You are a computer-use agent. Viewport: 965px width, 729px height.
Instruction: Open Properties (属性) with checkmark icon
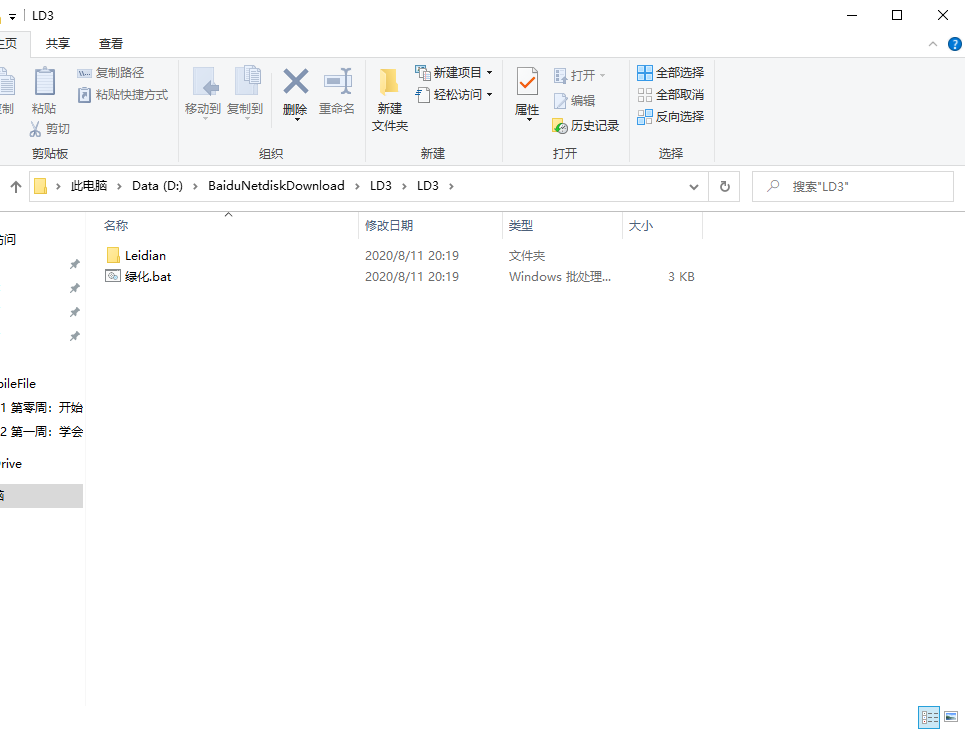[x=527, y=82]
